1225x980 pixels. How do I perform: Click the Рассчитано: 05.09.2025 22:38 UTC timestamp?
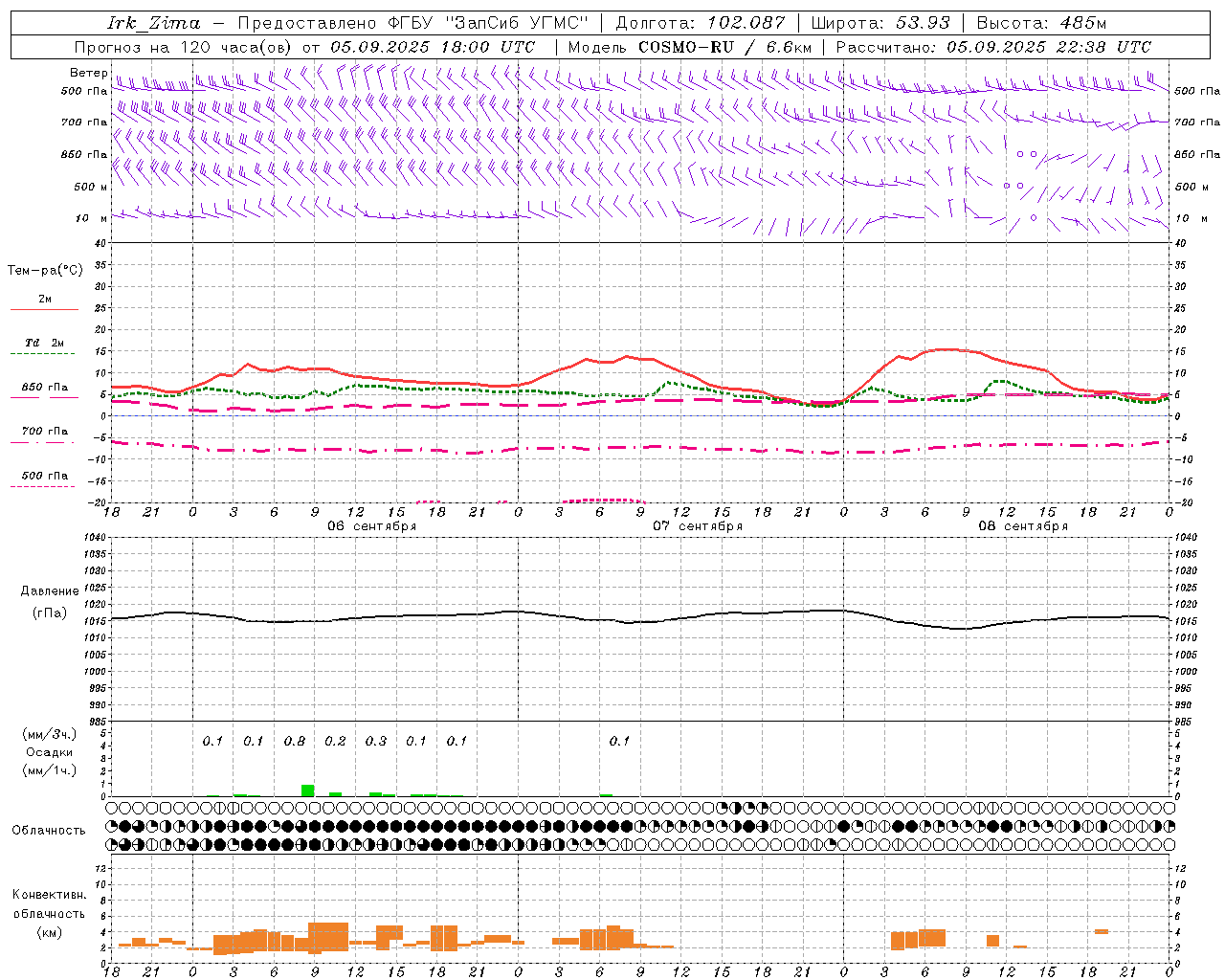point(993,47)
